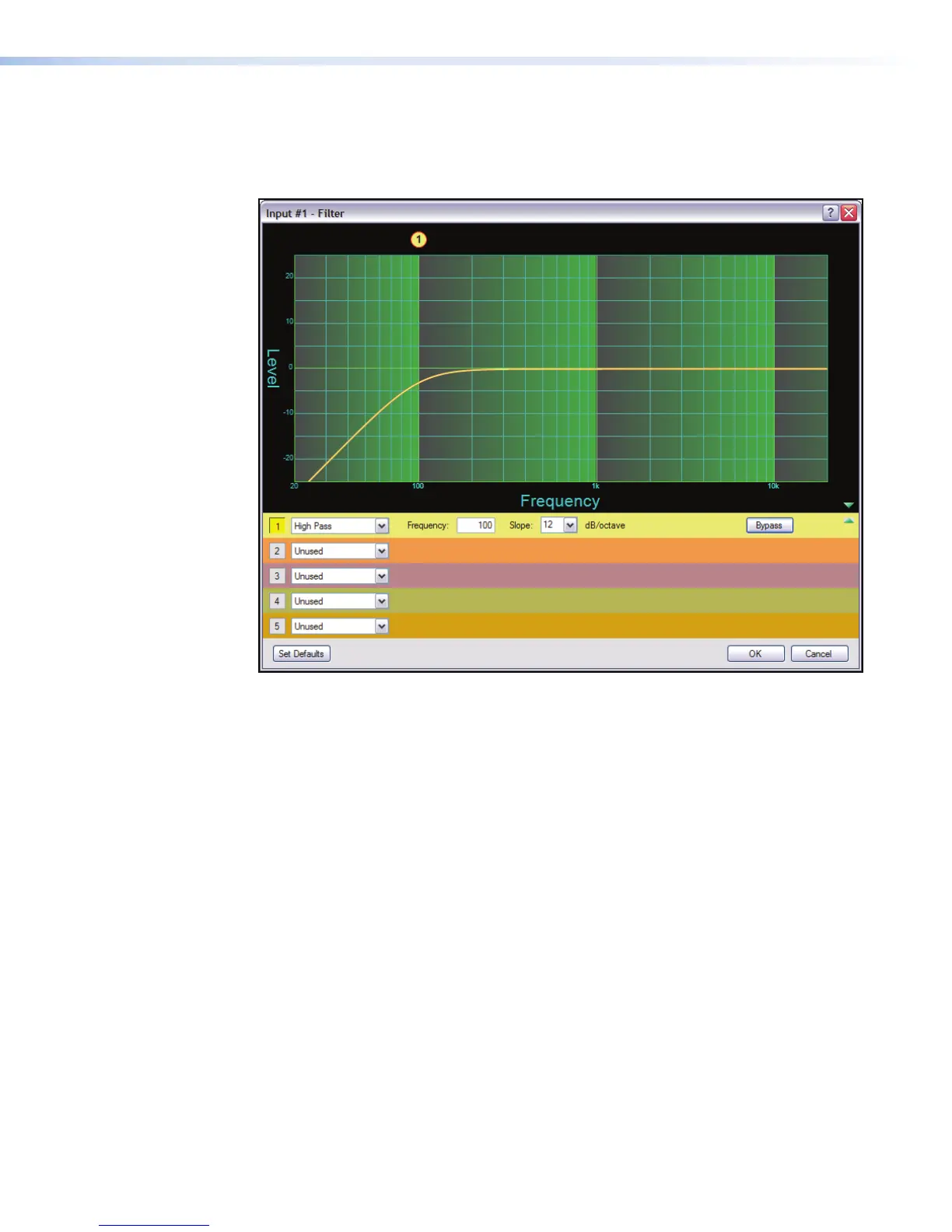Click the up triangle in filter row 1
The width and height of the screenshot is (952, 1232).
click(849, 520)
